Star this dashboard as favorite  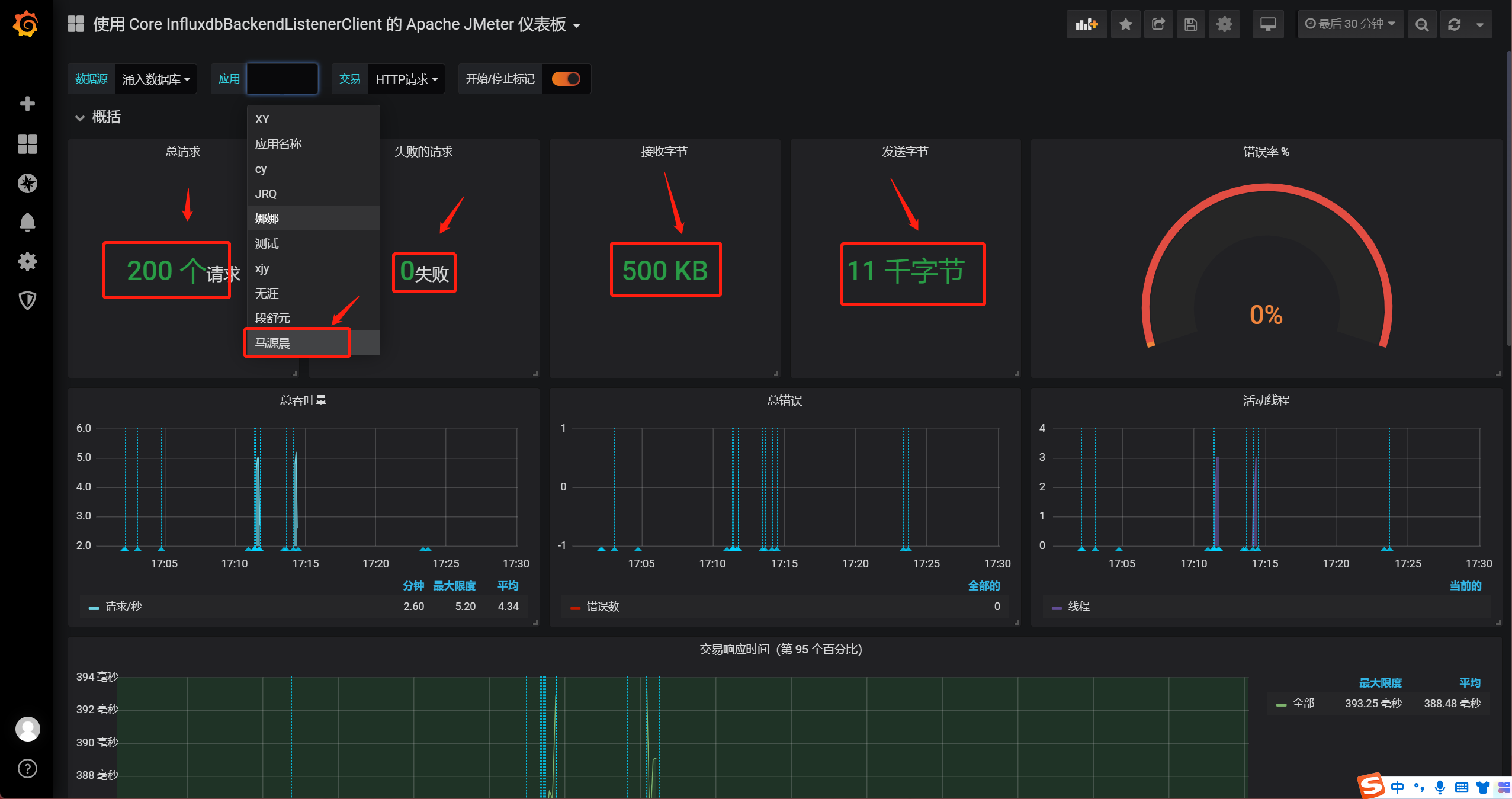1125,24
